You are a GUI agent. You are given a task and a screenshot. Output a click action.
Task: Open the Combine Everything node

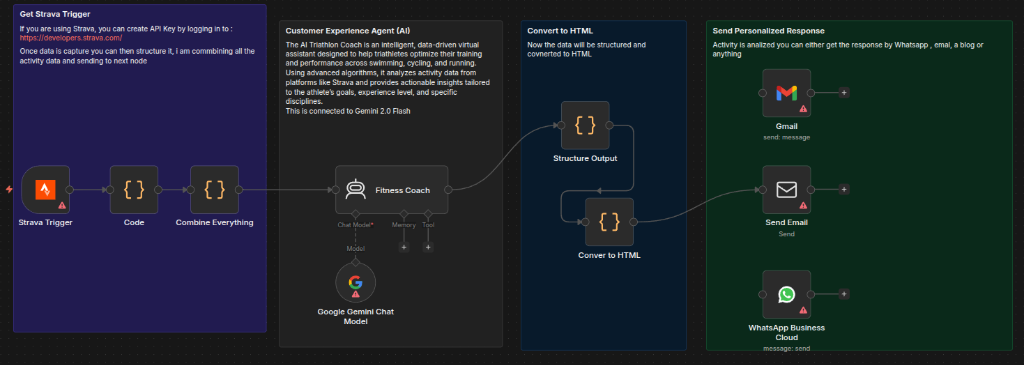(214, 189)
